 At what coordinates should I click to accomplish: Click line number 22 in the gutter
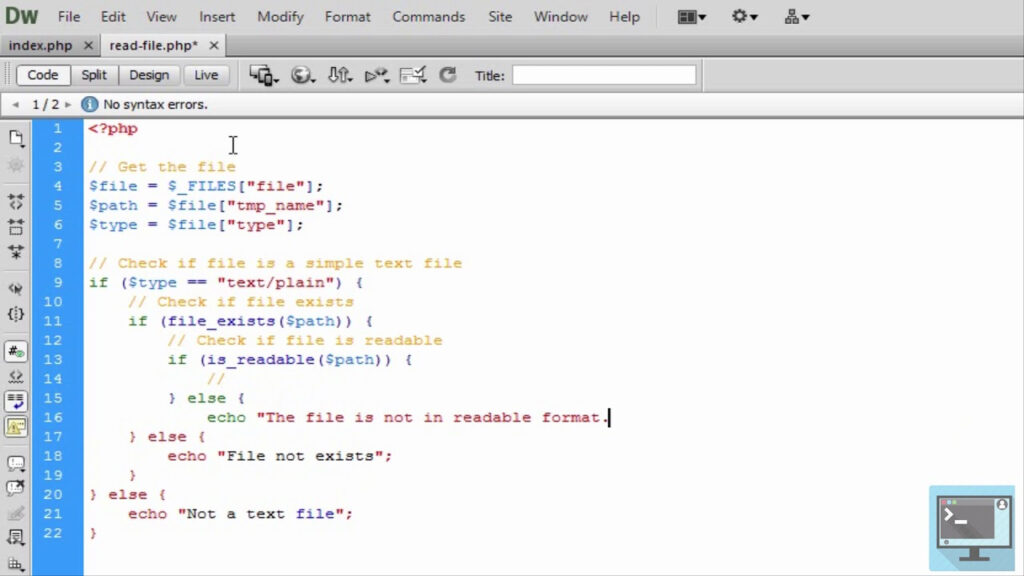53,533
